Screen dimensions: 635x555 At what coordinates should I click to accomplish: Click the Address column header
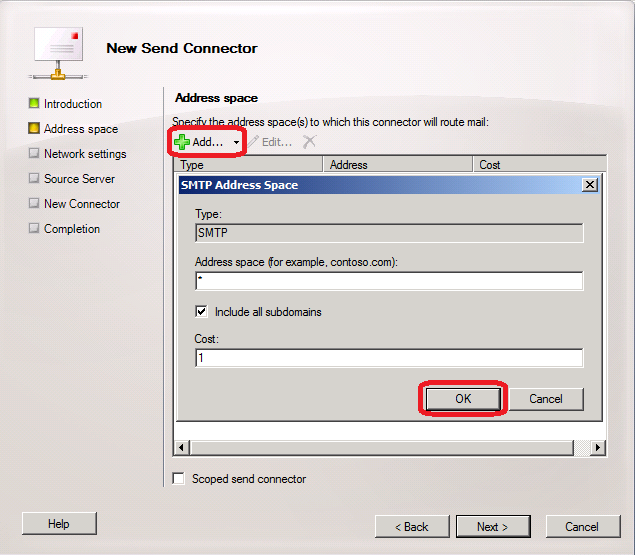coord(398,165)
